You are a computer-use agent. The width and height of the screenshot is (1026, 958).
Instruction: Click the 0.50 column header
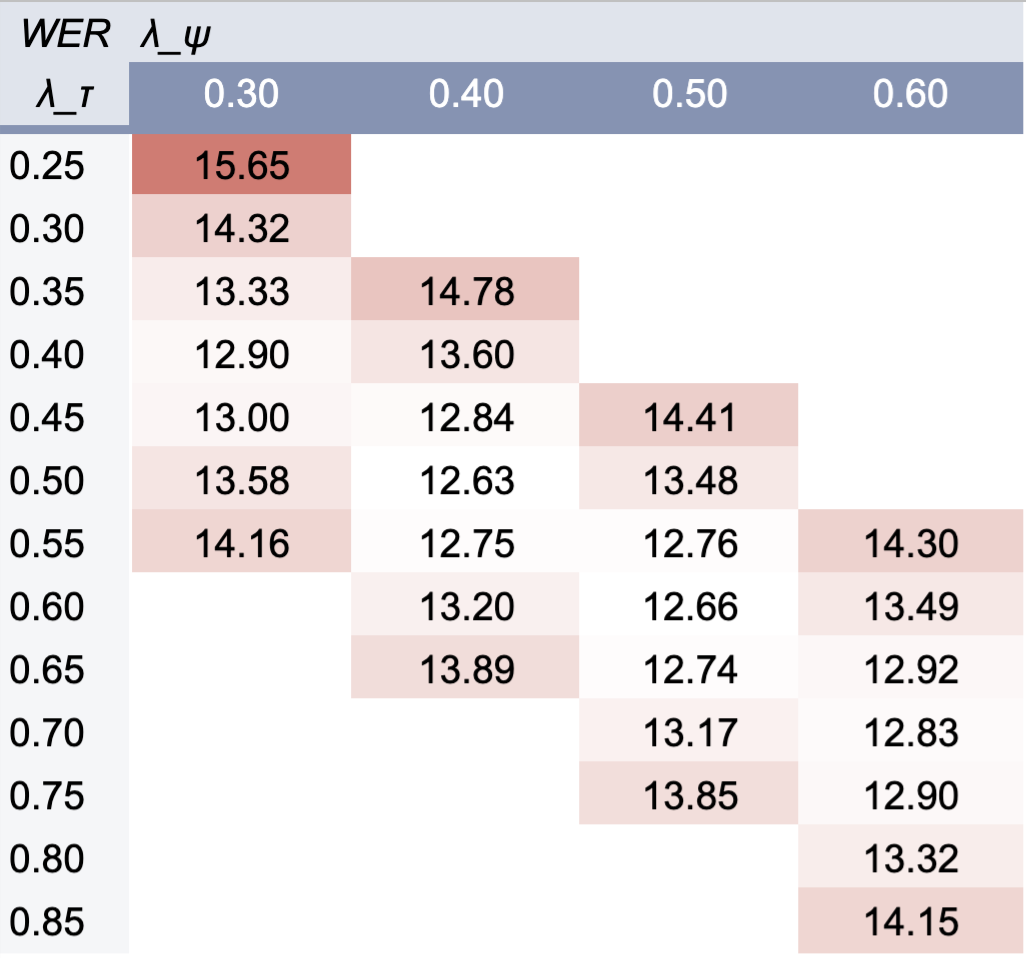pos(689,94)
